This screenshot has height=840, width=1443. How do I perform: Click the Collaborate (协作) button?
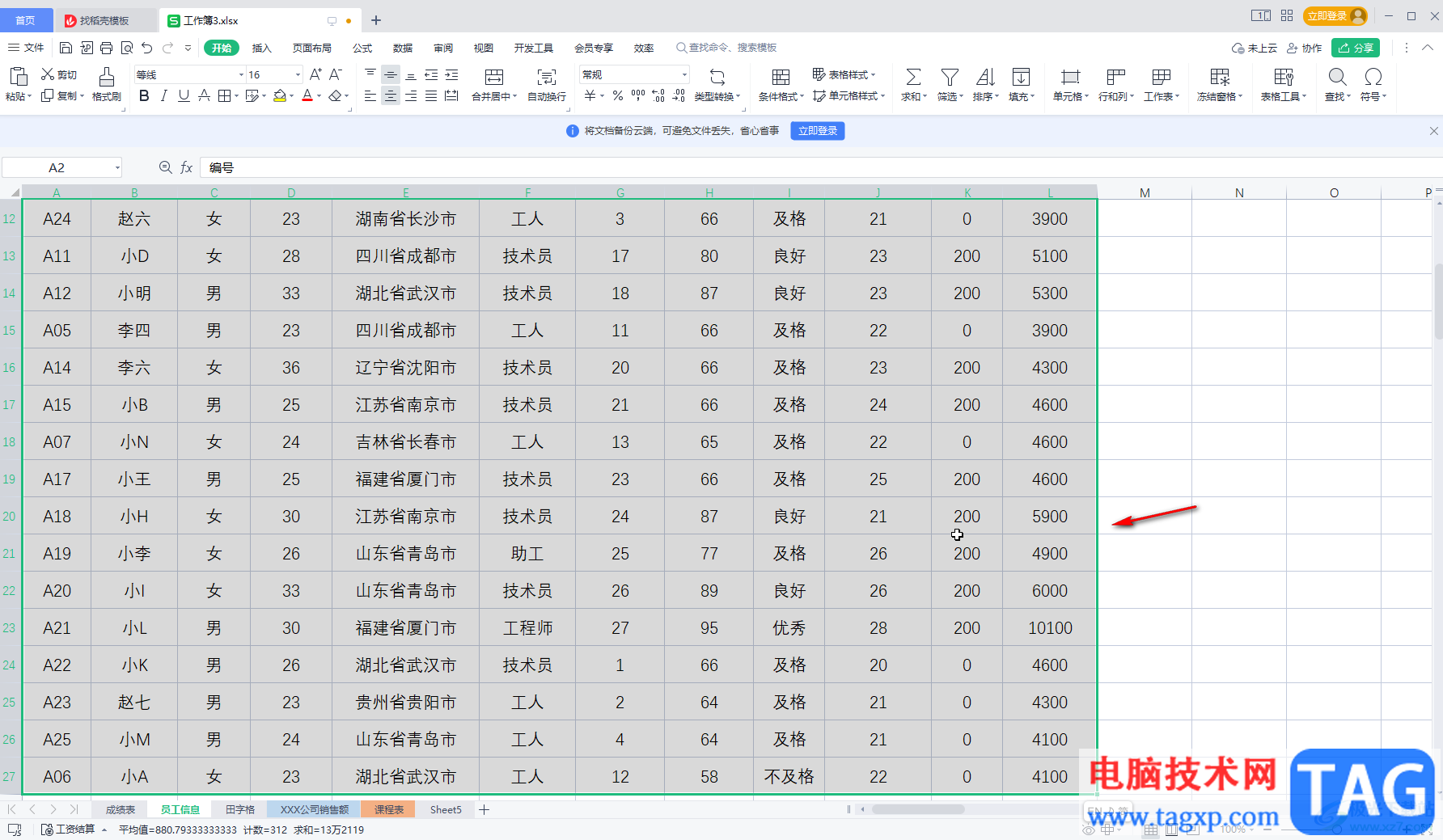point(1304,48)
